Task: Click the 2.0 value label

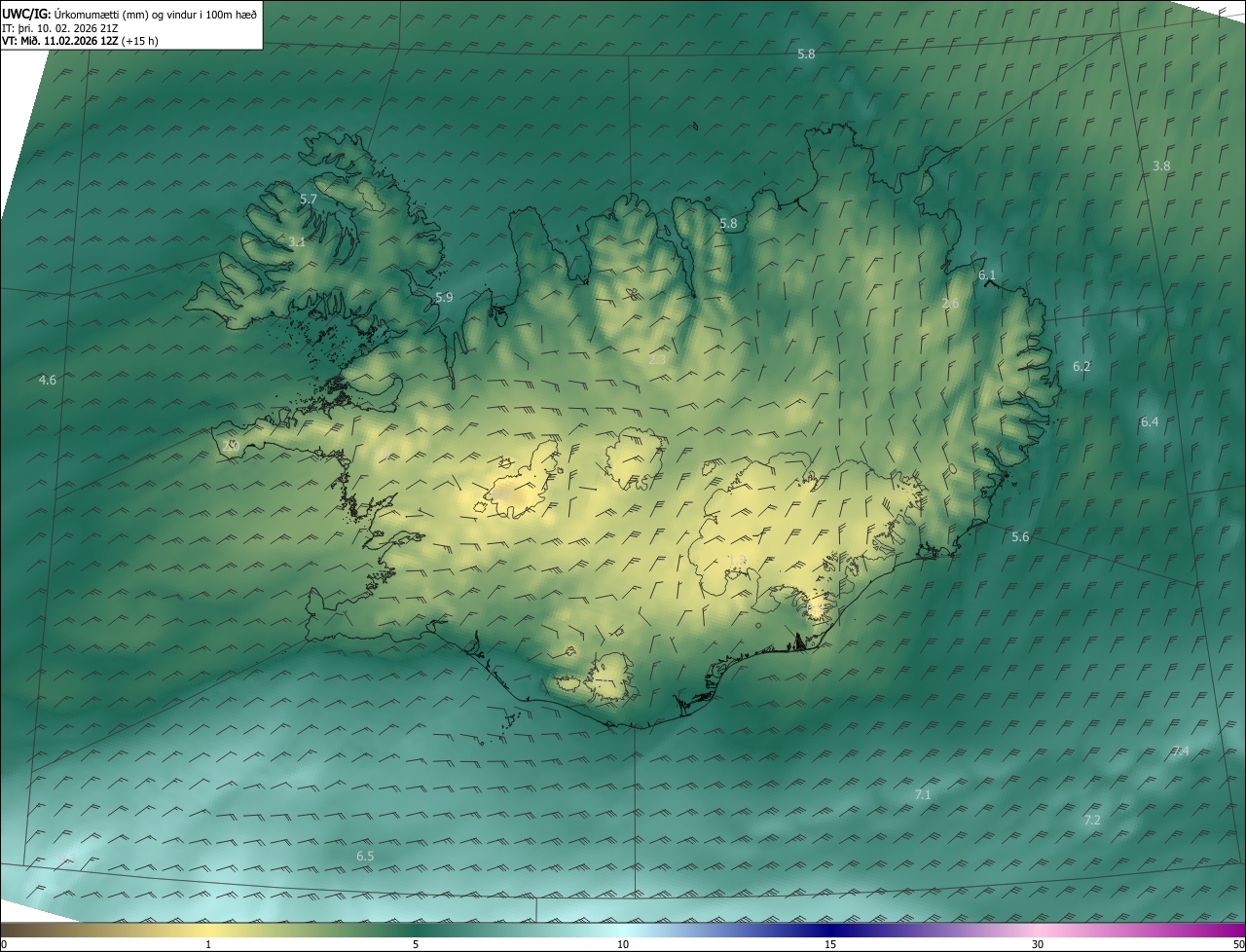Action: (230, 446)
